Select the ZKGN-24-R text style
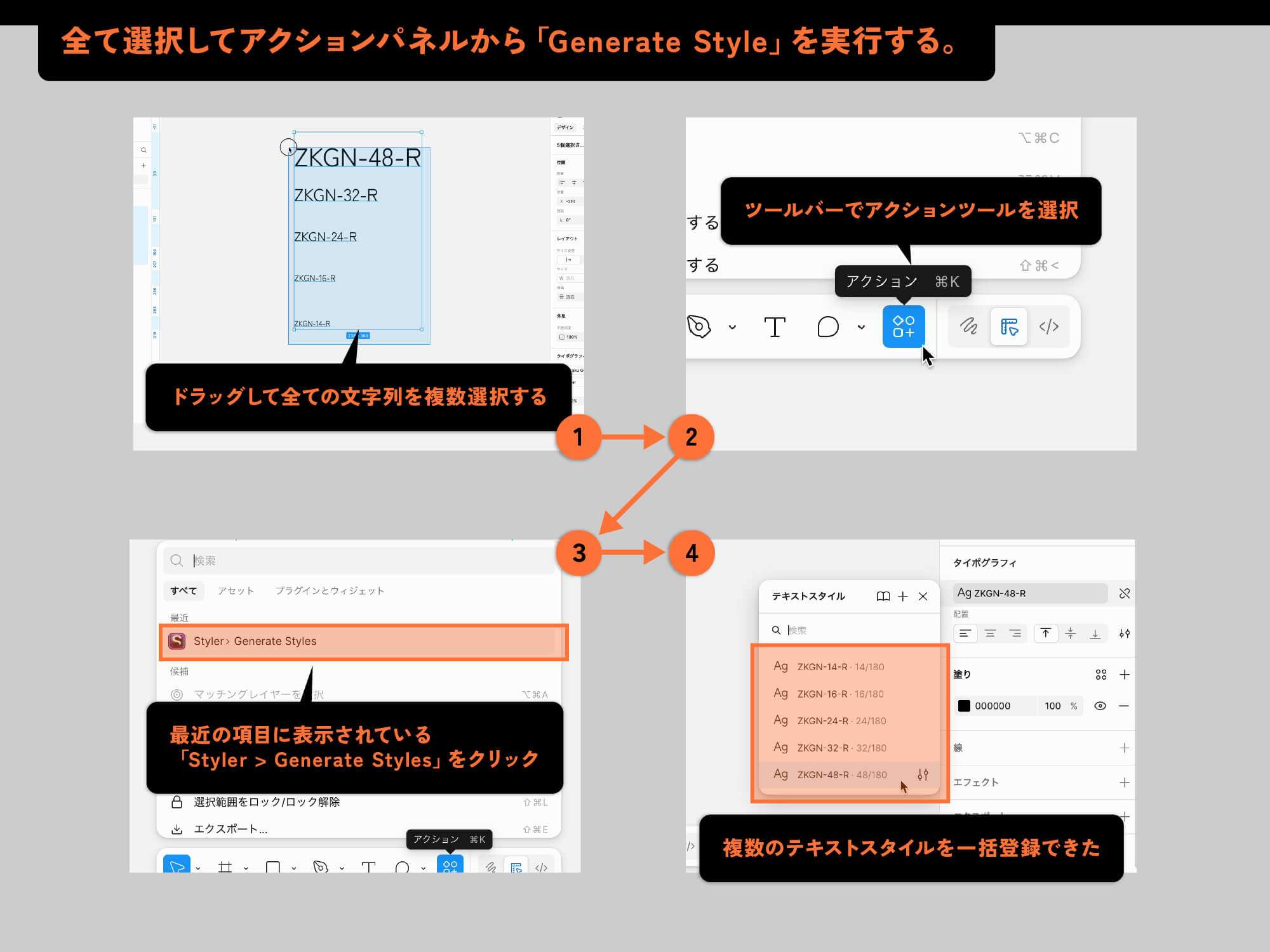Screen dimensions: 1270x952 tap(849, 721)
